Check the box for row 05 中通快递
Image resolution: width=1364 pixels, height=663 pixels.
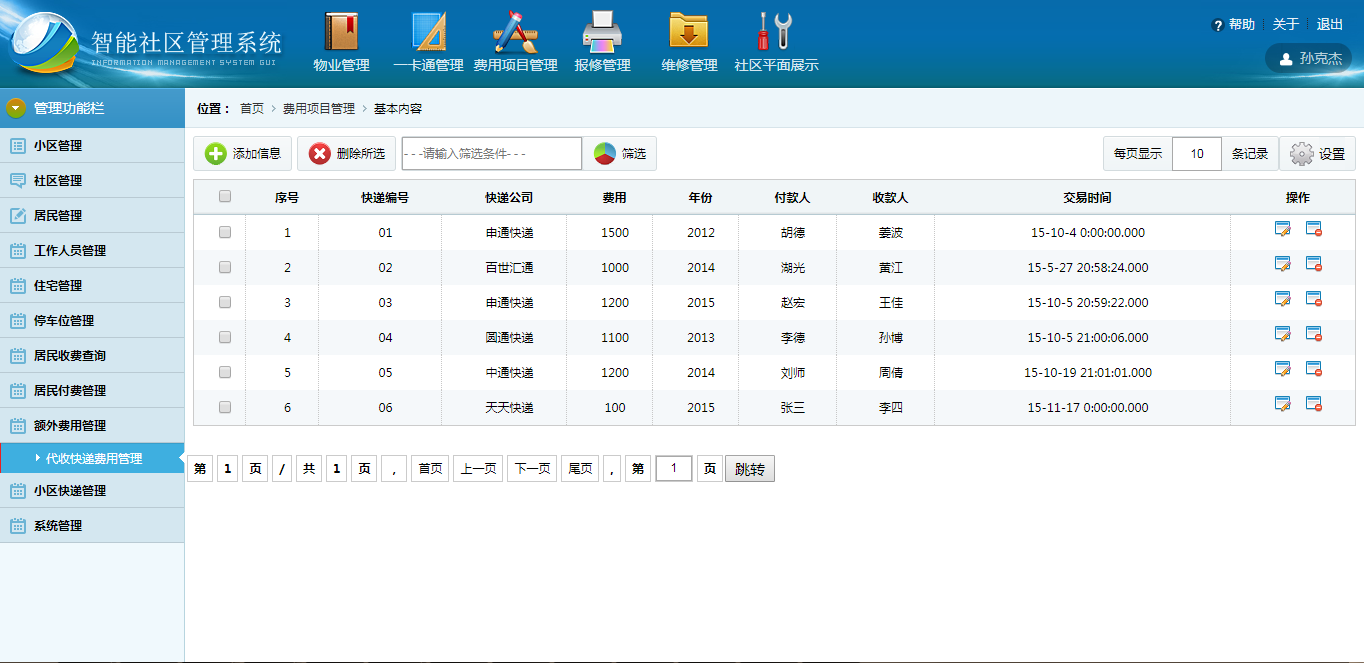tap(225, 372)
